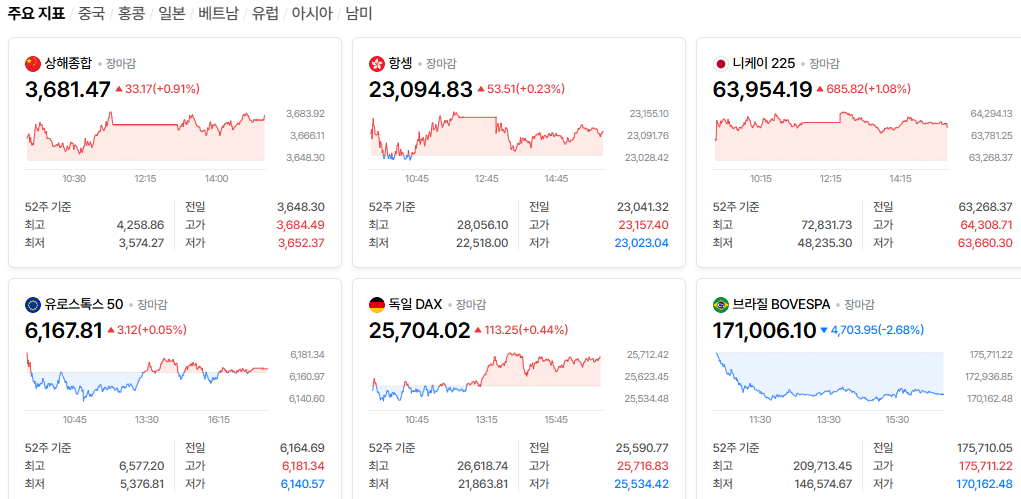Screen dimensions: 1021x499
Task: Click the Japan flag icon beside 니케이 225
Action: coord(721,64)
